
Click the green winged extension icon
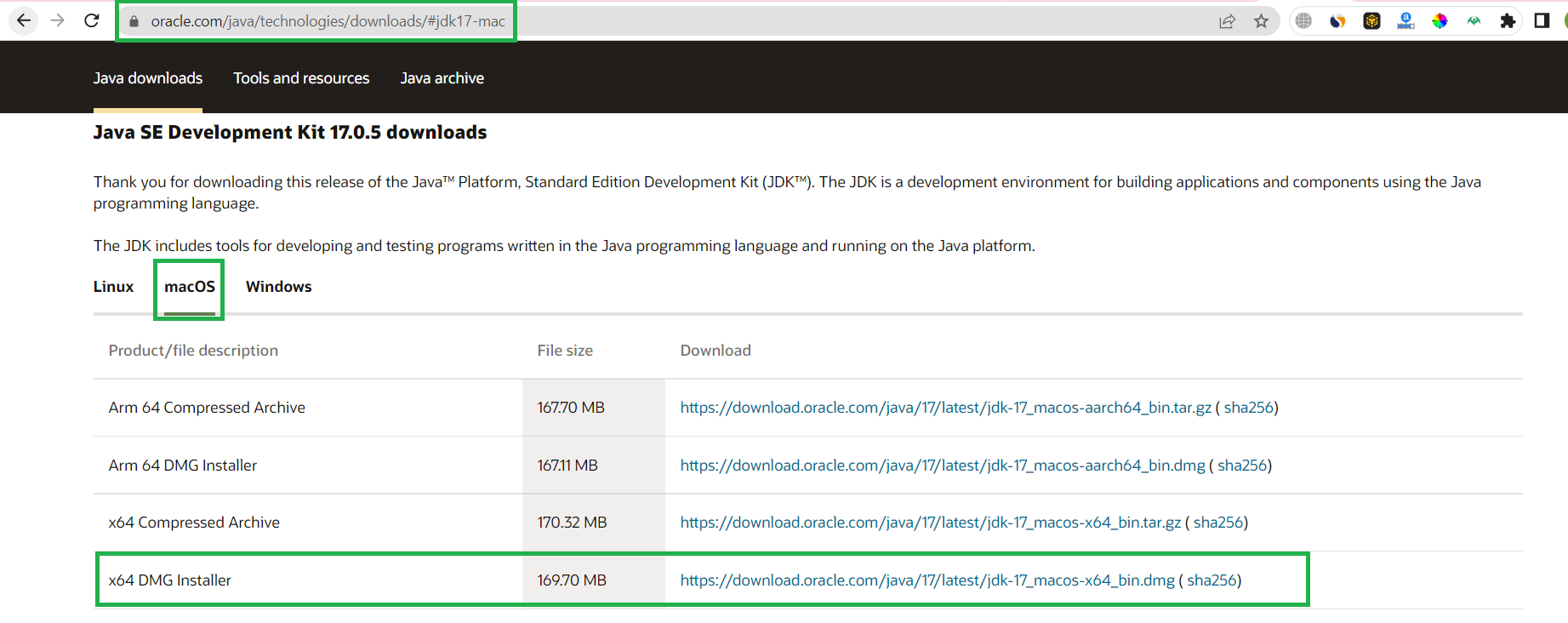pyautogui.click(x=1474, y=21)
